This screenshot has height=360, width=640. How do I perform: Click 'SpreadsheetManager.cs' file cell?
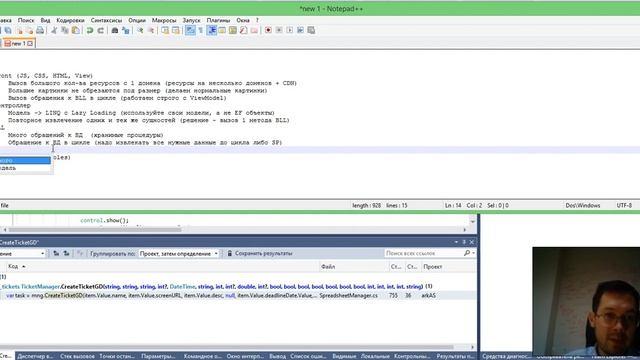pos(348,296)
